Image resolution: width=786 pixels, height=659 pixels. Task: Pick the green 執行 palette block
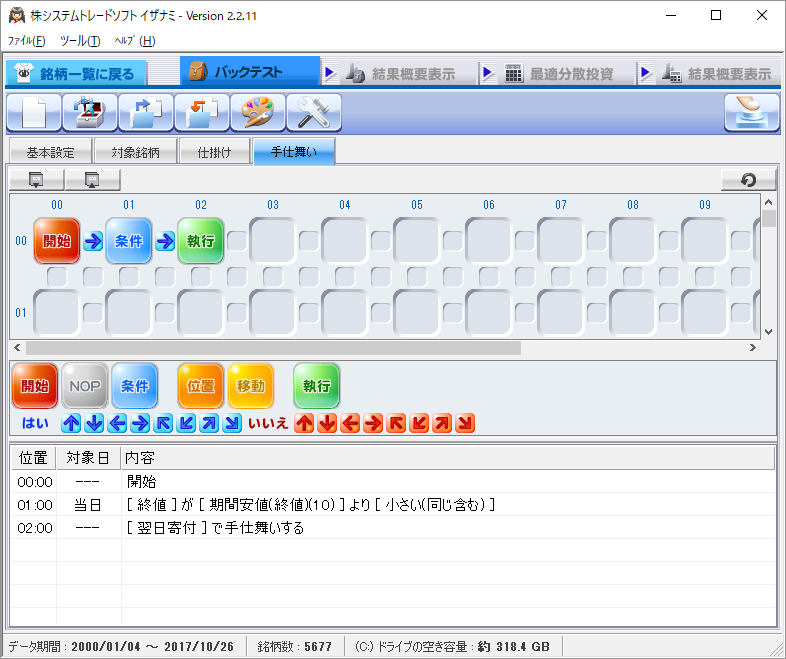[317, 386]
